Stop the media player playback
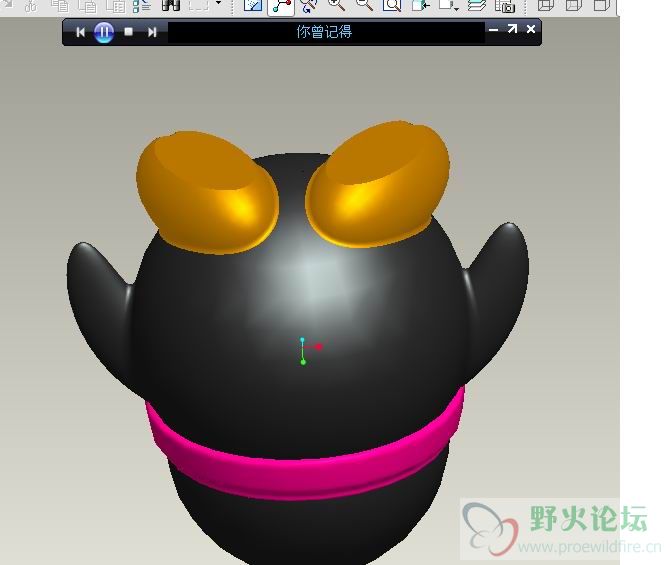This screenshot has height=565, width=671. point(128,31)
